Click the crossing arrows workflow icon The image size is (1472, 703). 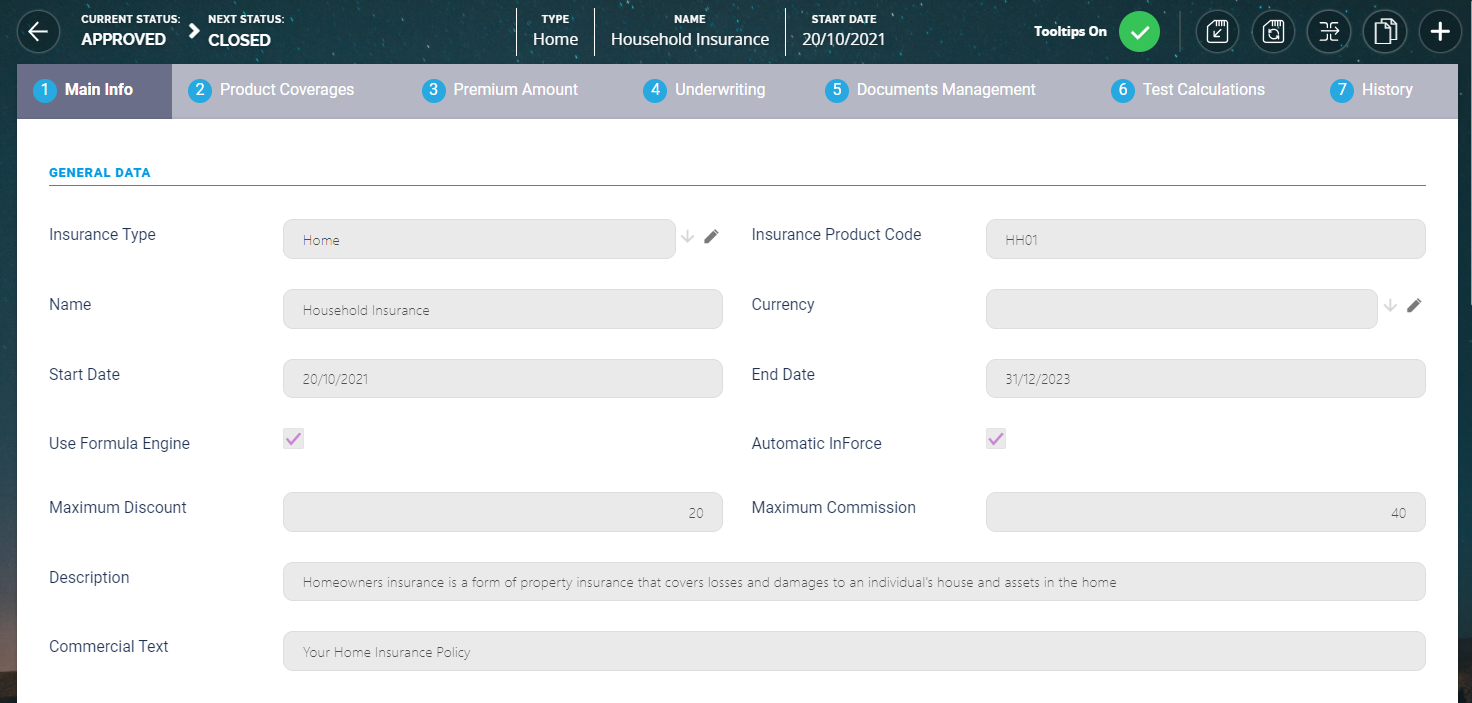point(1328,32)
